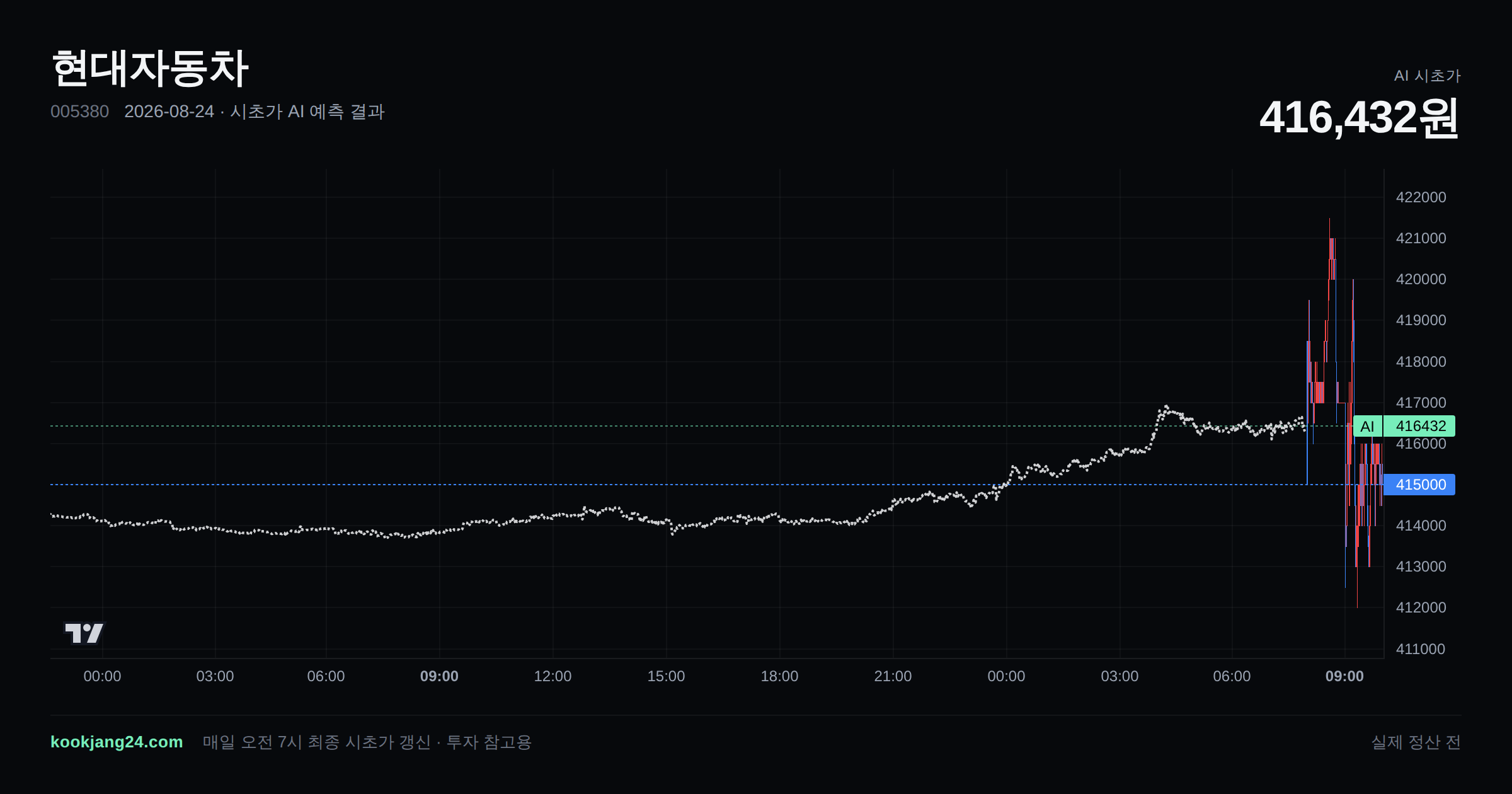Click the stock title 현대자동차
1512x794 pixels.
[x=150, y=68]
